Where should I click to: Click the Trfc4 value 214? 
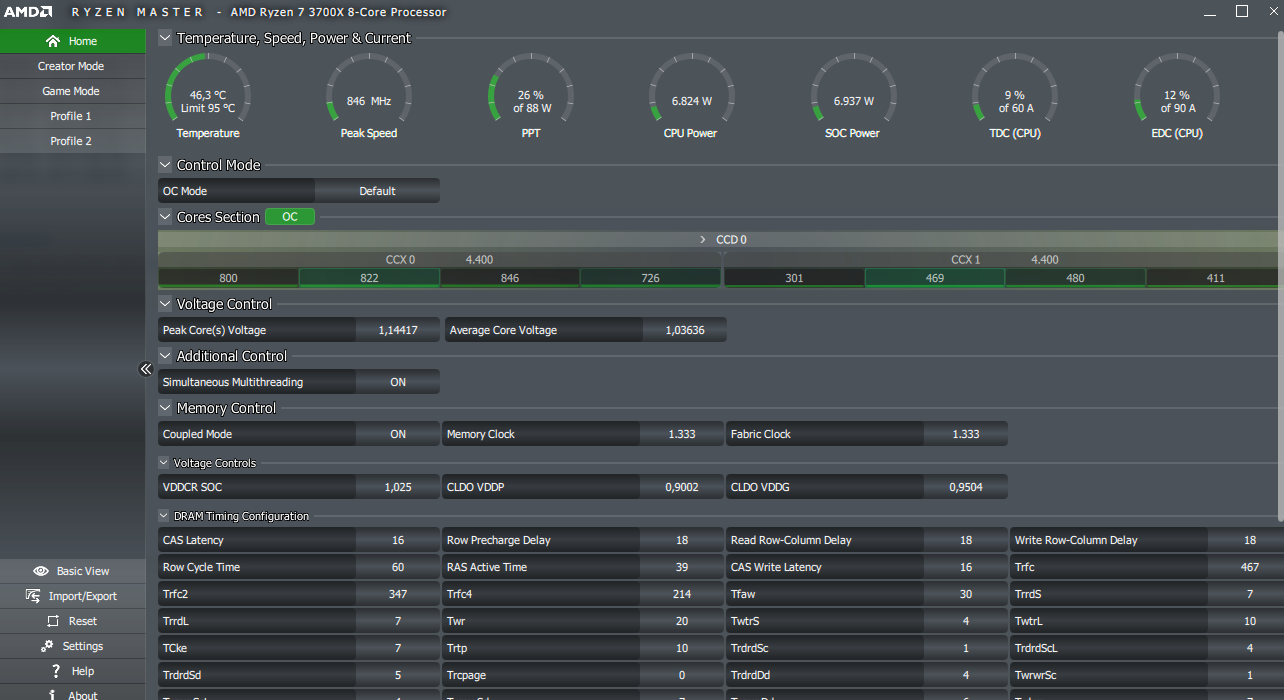tap(682, 594)
